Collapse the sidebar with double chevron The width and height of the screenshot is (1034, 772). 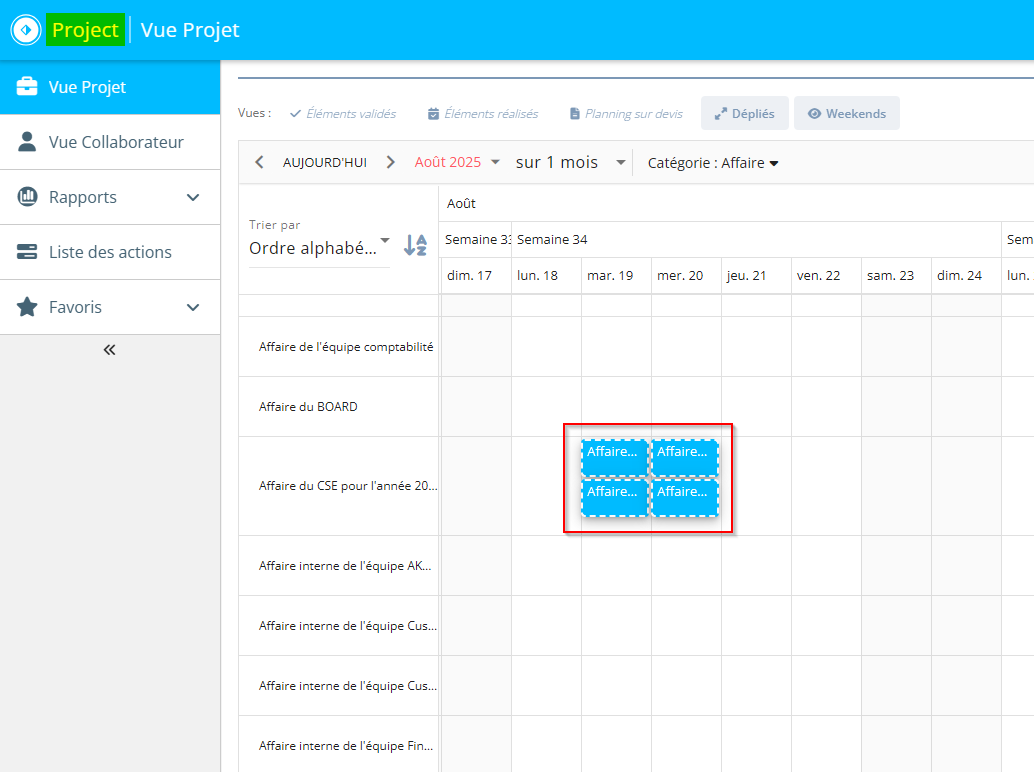pyautogui.click(x=110, y=350)
